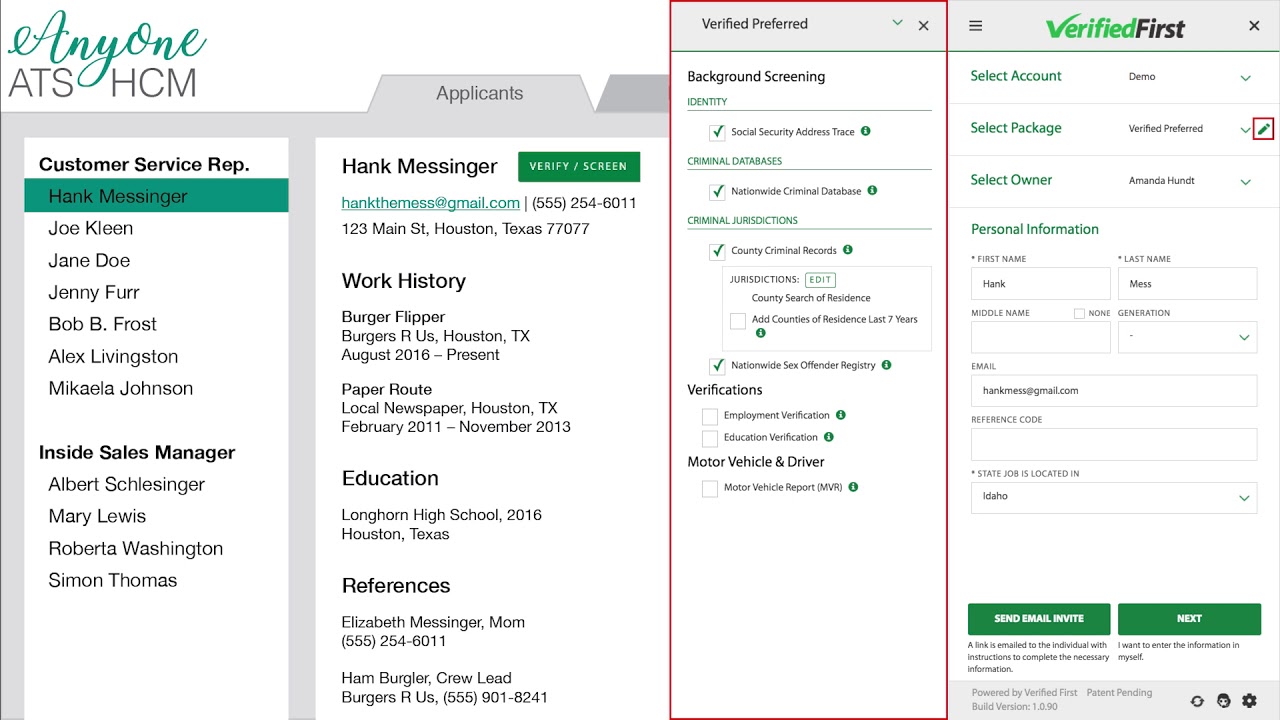The width and height of the screenshot is (1280, 720).
Task: Open the settings gear in the footer
Action: point(1249,701)
